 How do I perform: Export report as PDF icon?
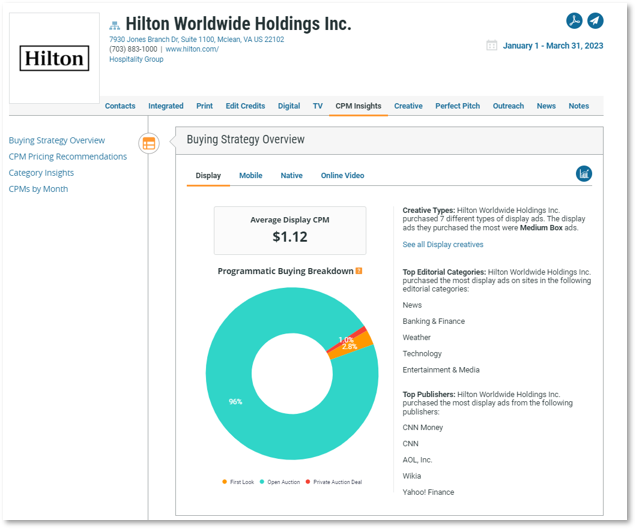click(x=574, y=21)
